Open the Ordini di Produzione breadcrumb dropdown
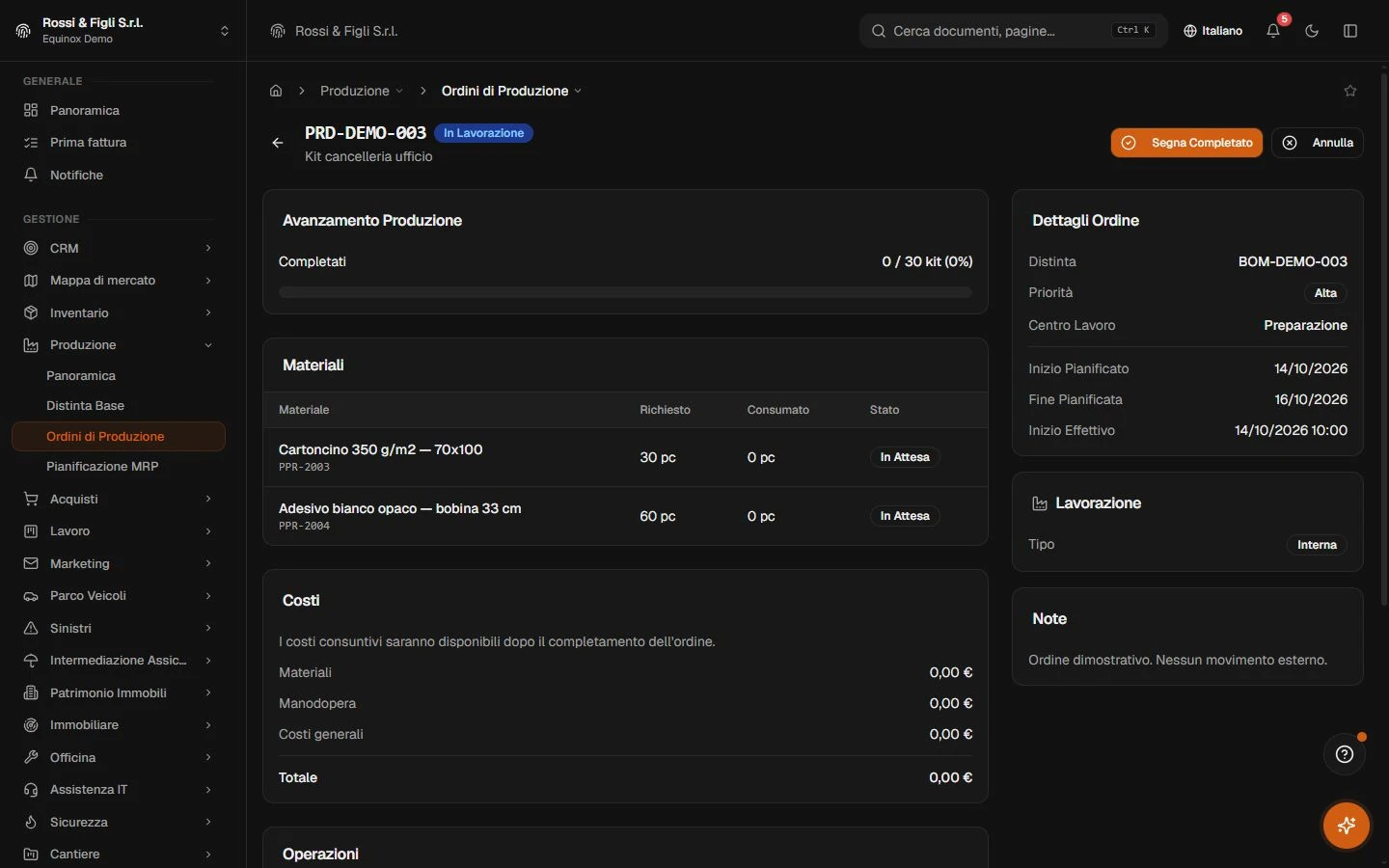Viewport: 1389px width, 868px height. coord(511,91)
